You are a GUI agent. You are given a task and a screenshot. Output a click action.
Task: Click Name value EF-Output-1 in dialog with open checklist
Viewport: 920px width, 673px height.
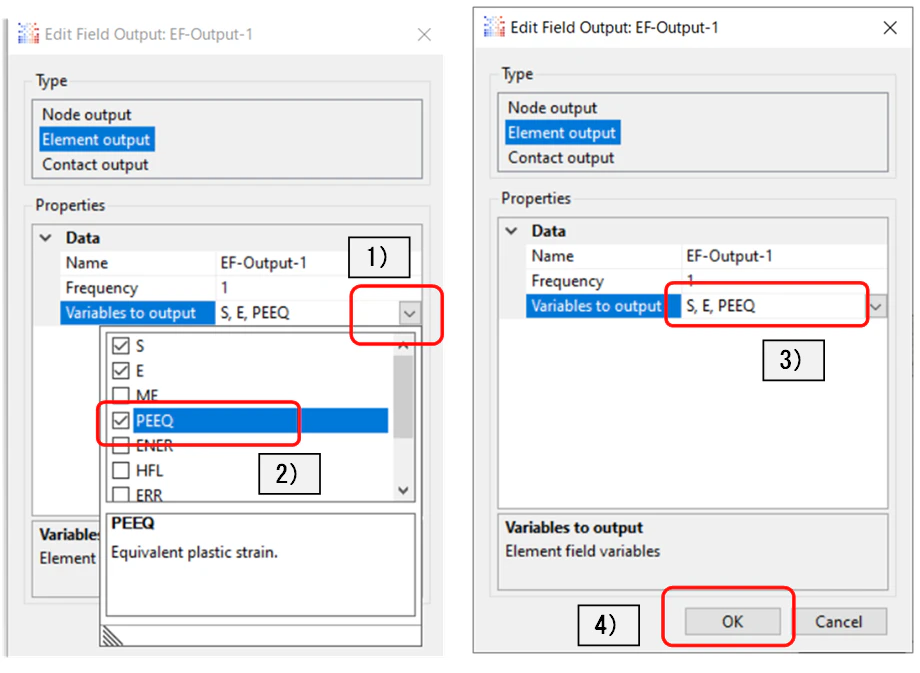263,263
